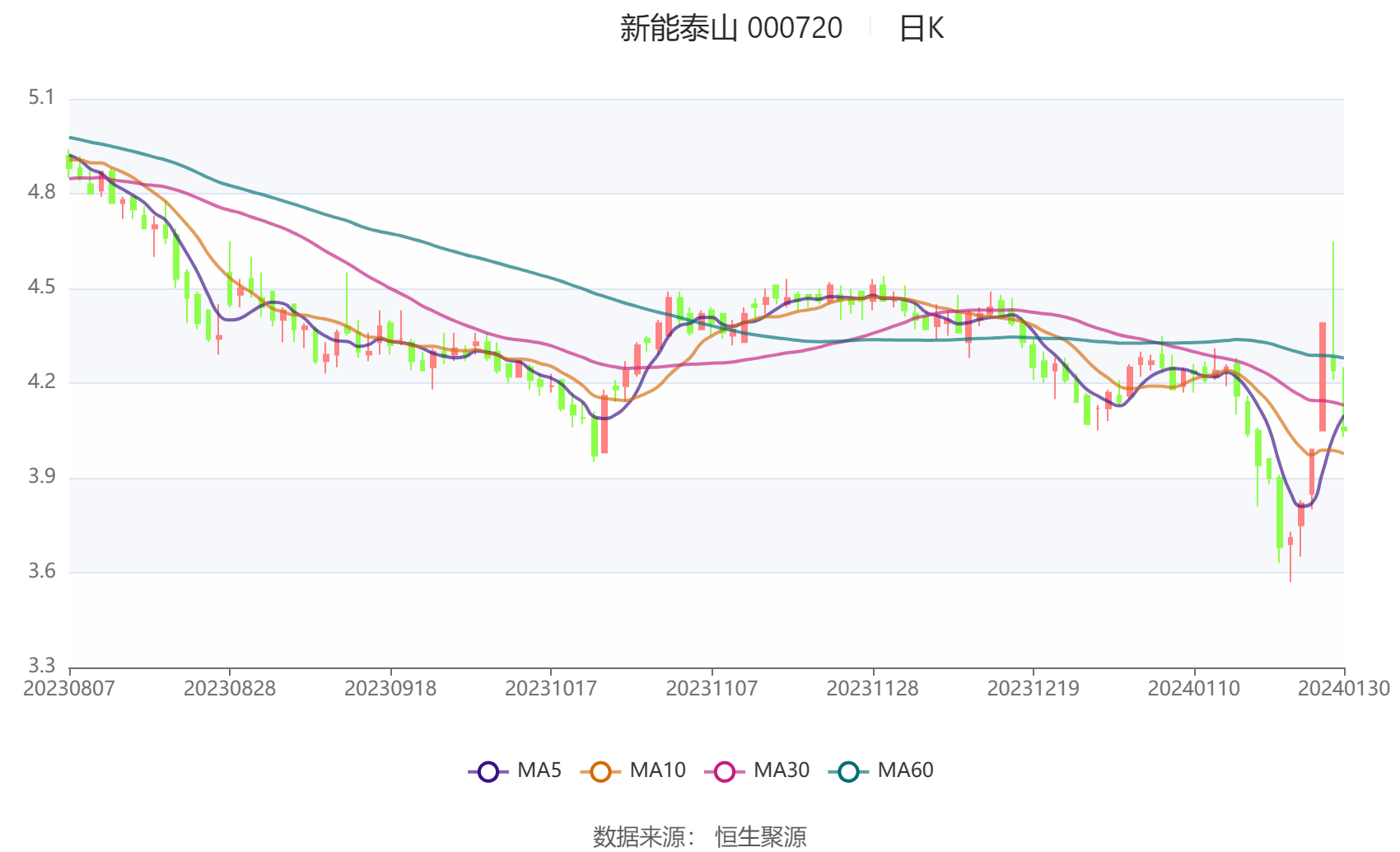This screenshot has height=852, width=1400.
Task: Click the MA30 legend label
Action: (782, 770)
